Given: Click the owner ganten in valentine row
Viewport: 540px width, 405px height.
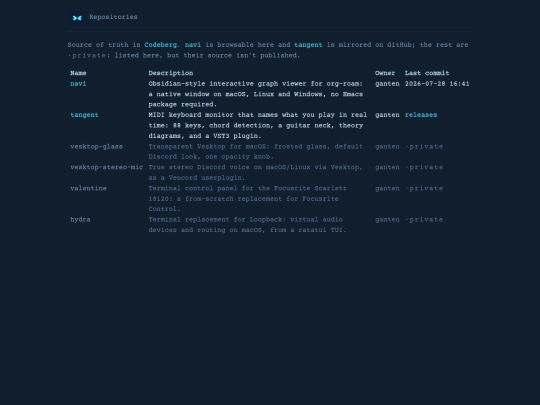Looking at the screenshot, I should tap(387, 188).
